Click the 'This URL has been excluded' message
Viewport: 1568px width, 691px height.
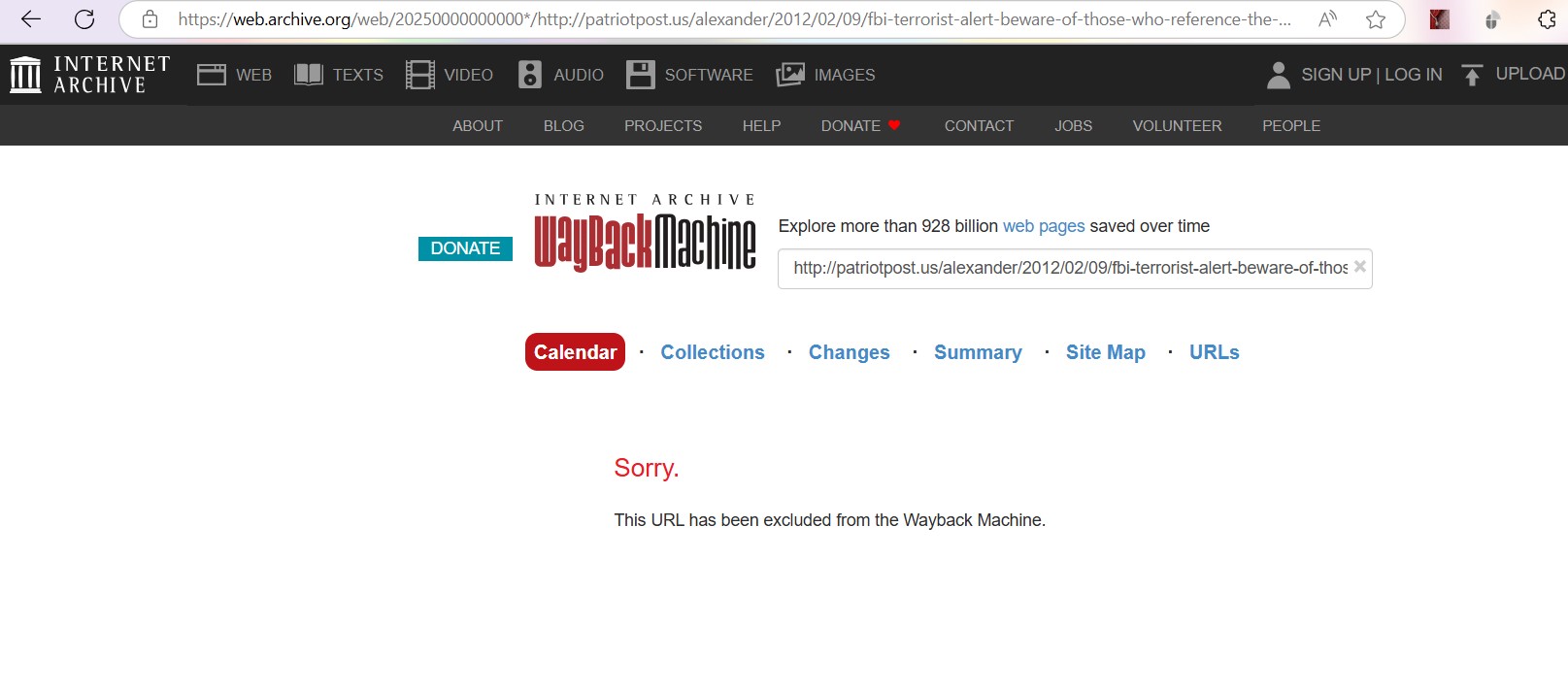click(x=830, y=520)
